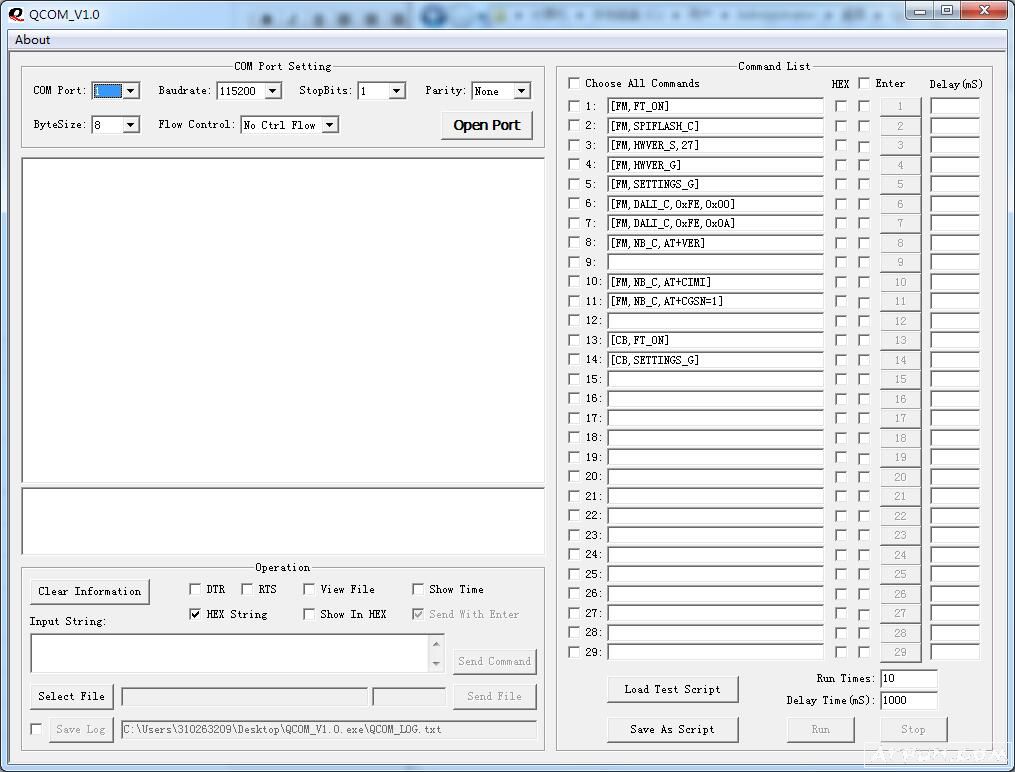This screenshot has height=772, width=1015.
Task: Open the Baudrate dropdown list
Action: point(273,91)
